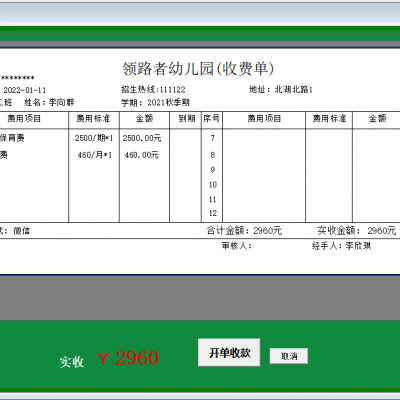
Task: Click the 序号 column header
Action: click(x=212, y=118)
